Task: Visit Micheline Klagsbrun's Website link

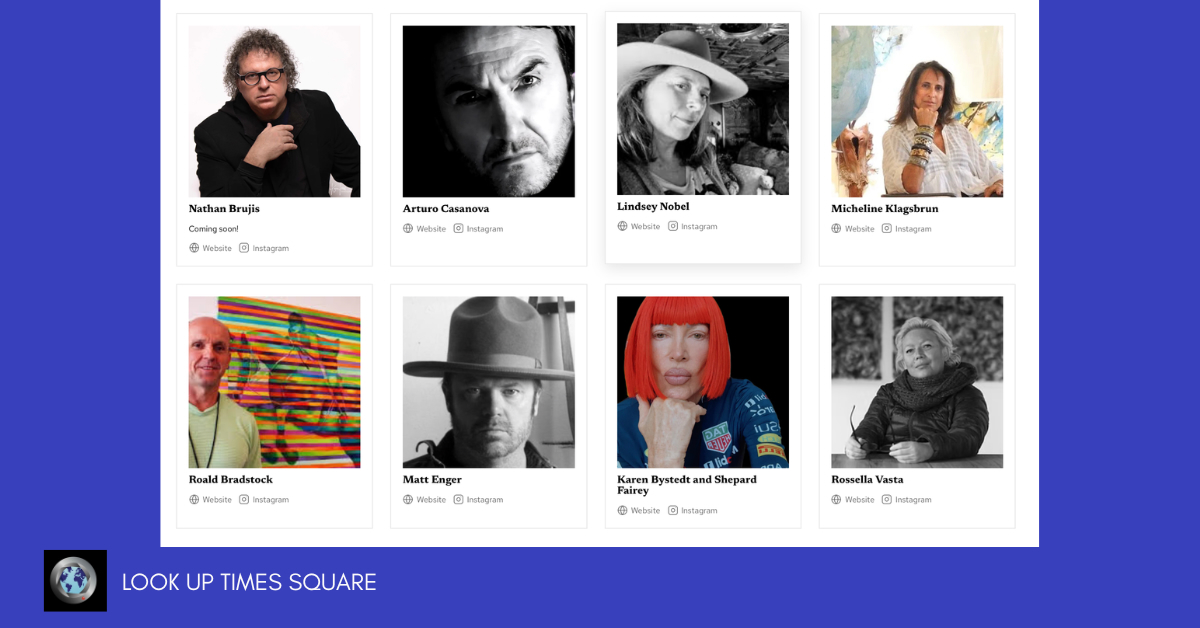Action: 859,229
